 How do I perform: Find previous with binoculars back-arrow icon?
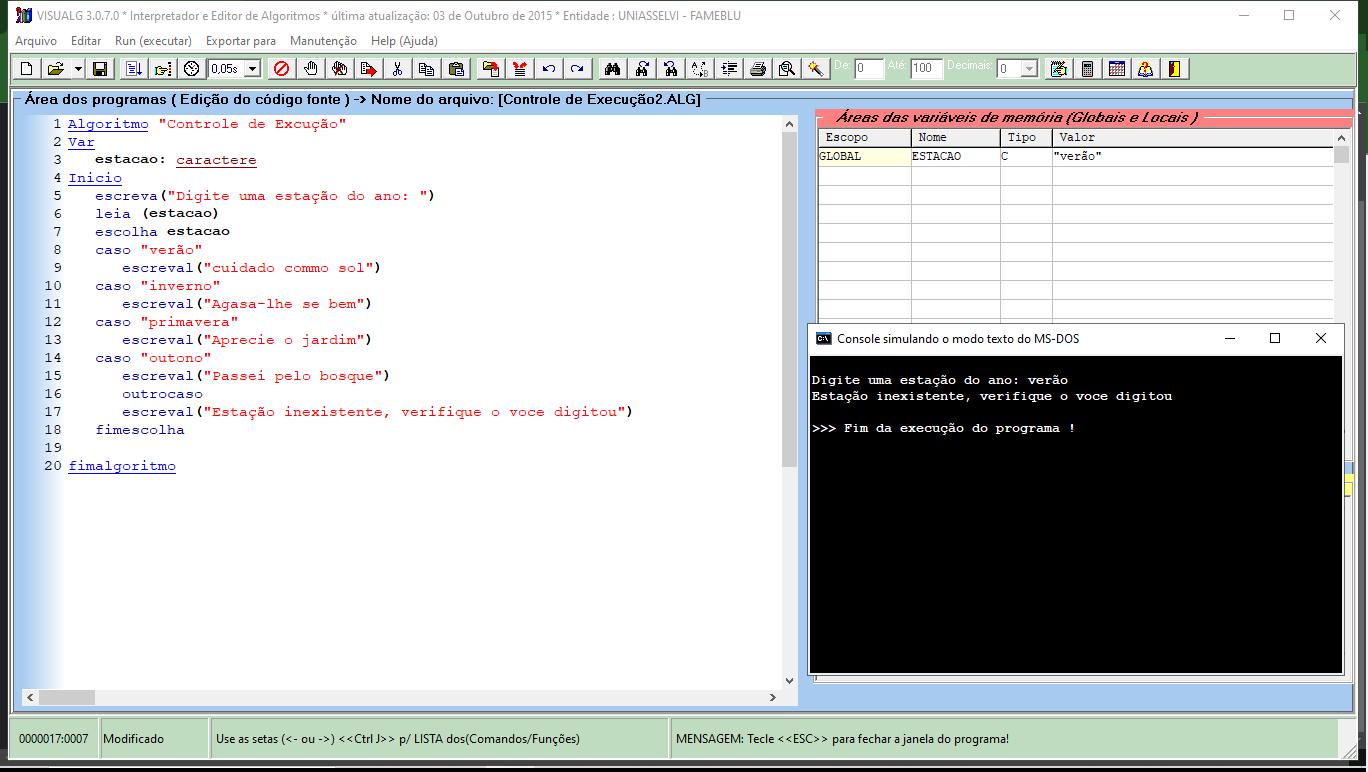[671, 69]
